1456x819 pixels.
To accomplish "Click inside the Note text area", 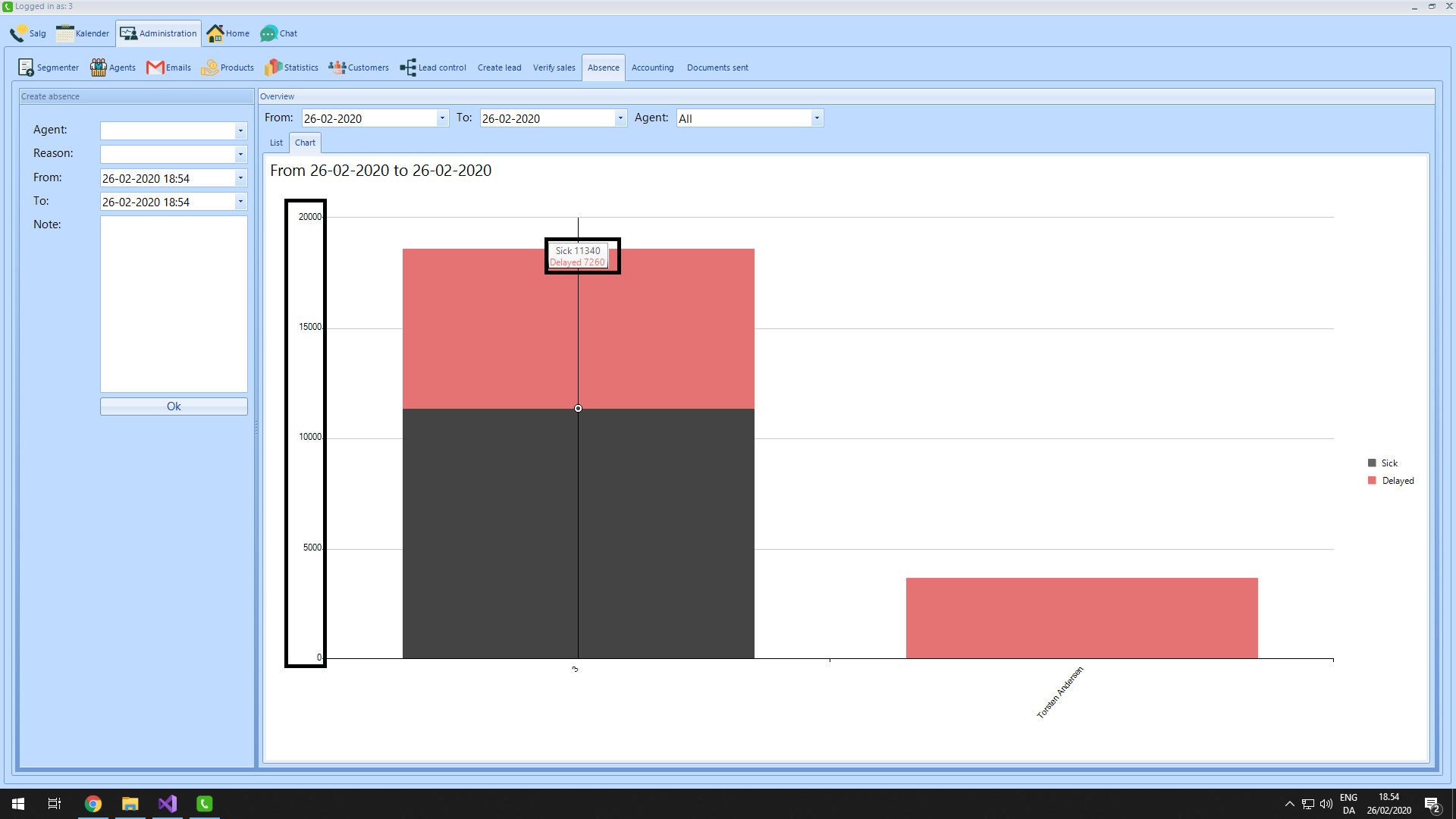I will coord(174,303).
